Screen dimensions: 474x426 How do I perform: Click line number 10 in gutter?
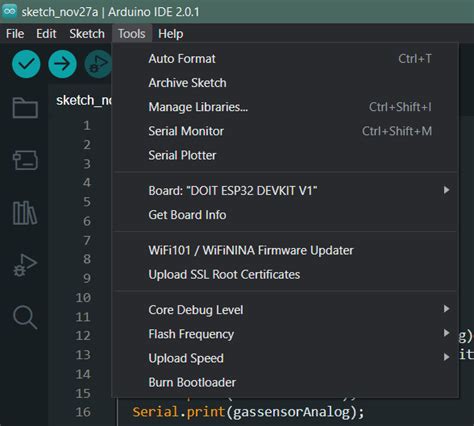point(83,297)
